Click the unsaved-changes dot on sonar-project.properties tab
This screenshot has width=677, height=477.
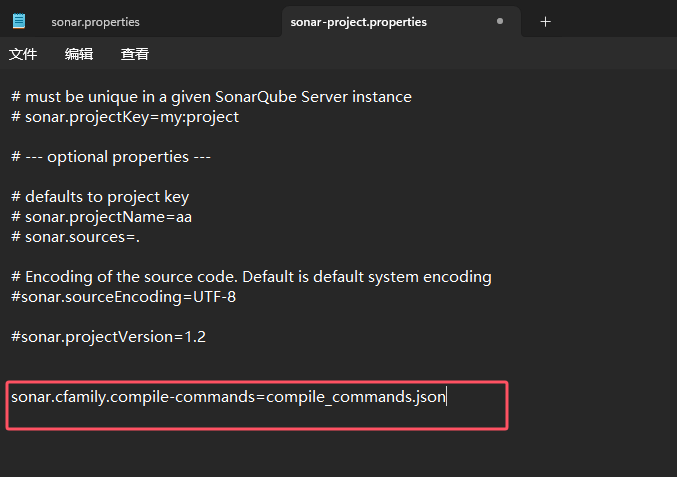click(x=500, y=21)
